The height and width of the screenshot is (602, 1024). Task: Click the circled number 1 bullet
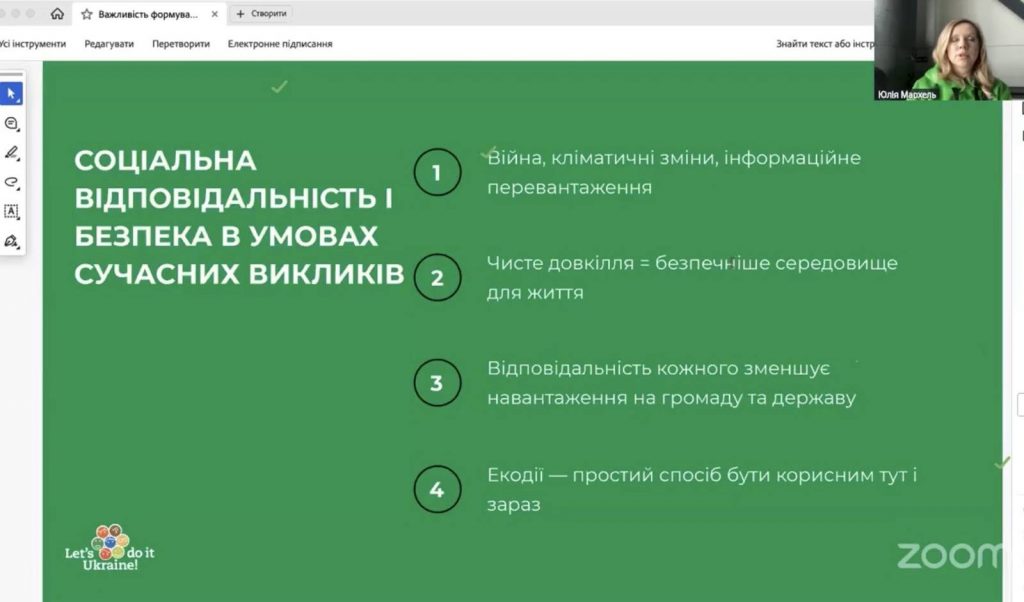(x=436, y=173)
